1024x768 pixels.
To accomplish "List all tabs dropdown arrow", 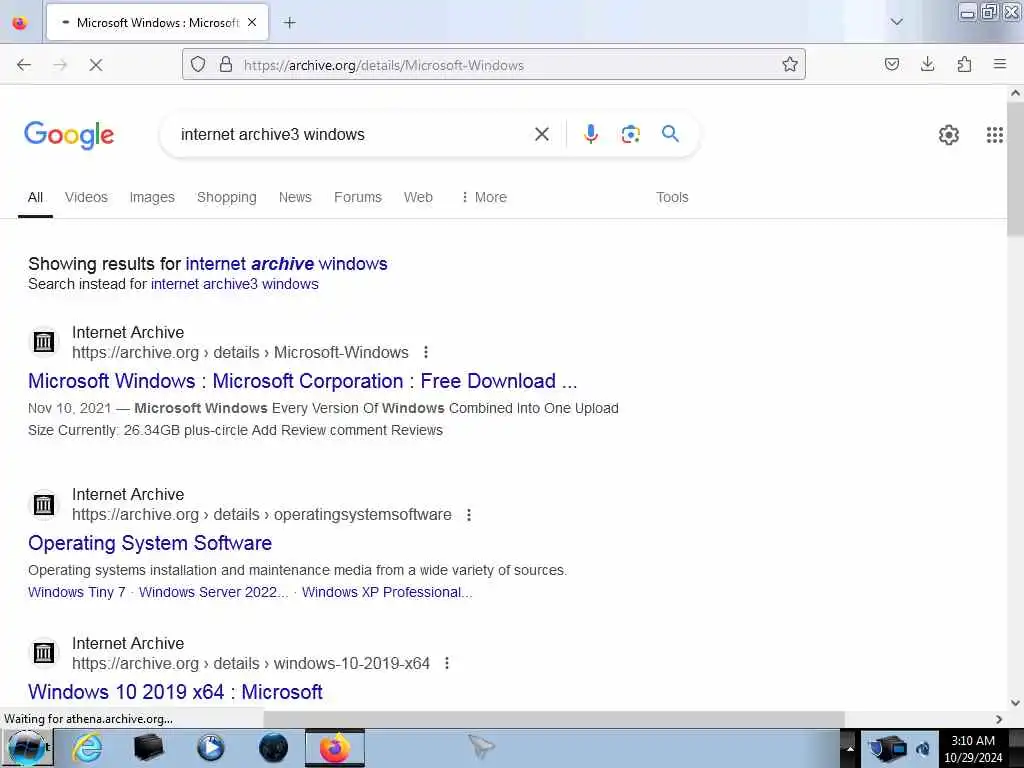I will [x=897, y=22].
